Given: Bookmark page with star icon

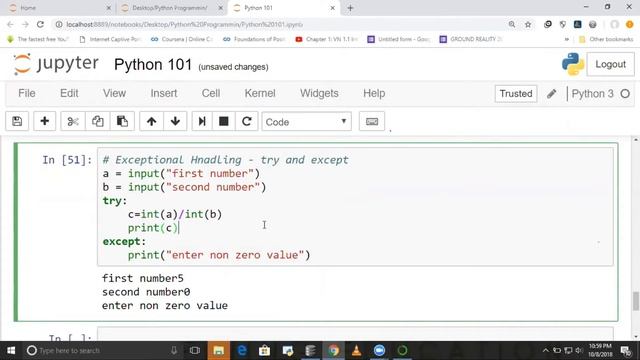Looking at the screenshot, I should (x=528, y=24).
